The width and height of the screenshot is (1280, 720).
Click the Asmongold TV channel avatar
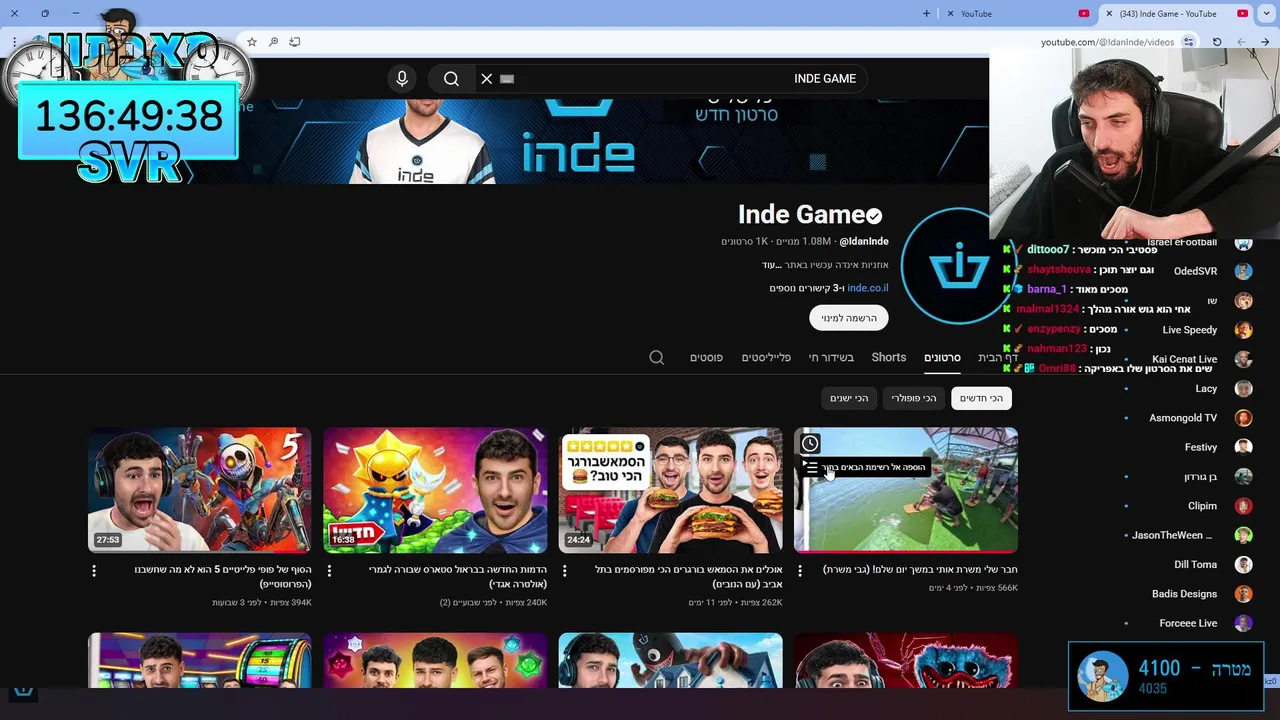tap(1243, 418)
